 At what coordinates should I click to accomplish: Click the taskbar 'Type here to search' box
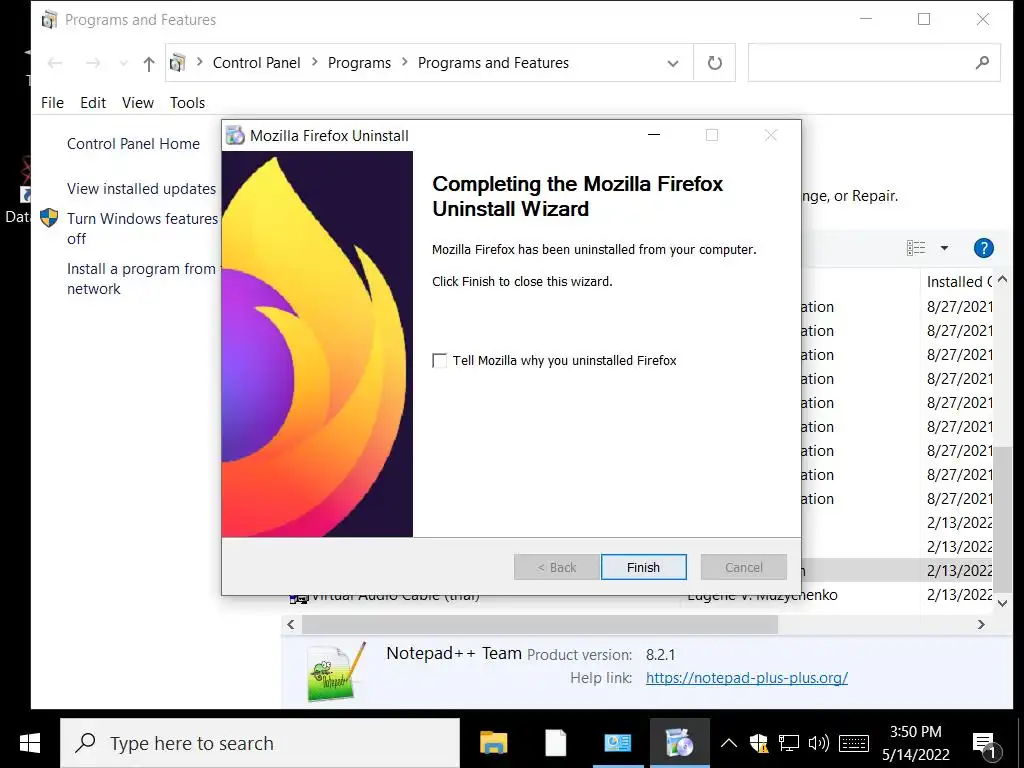click(260, 743)
